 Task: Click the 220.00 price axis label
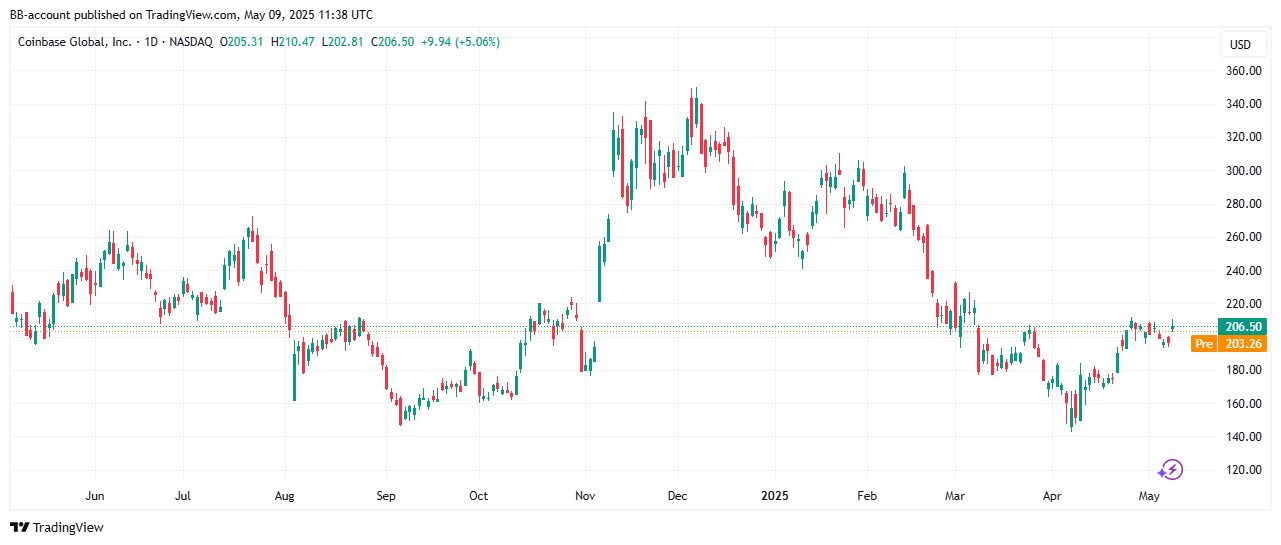pyautogui.click(x=1243, y=304)
